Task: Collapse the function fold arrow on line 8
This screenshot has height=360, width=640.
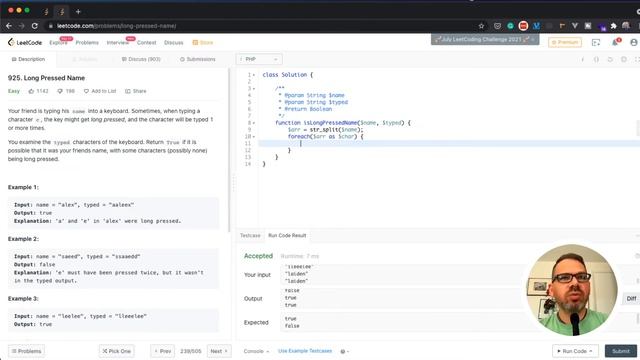Action: (254, 123)
